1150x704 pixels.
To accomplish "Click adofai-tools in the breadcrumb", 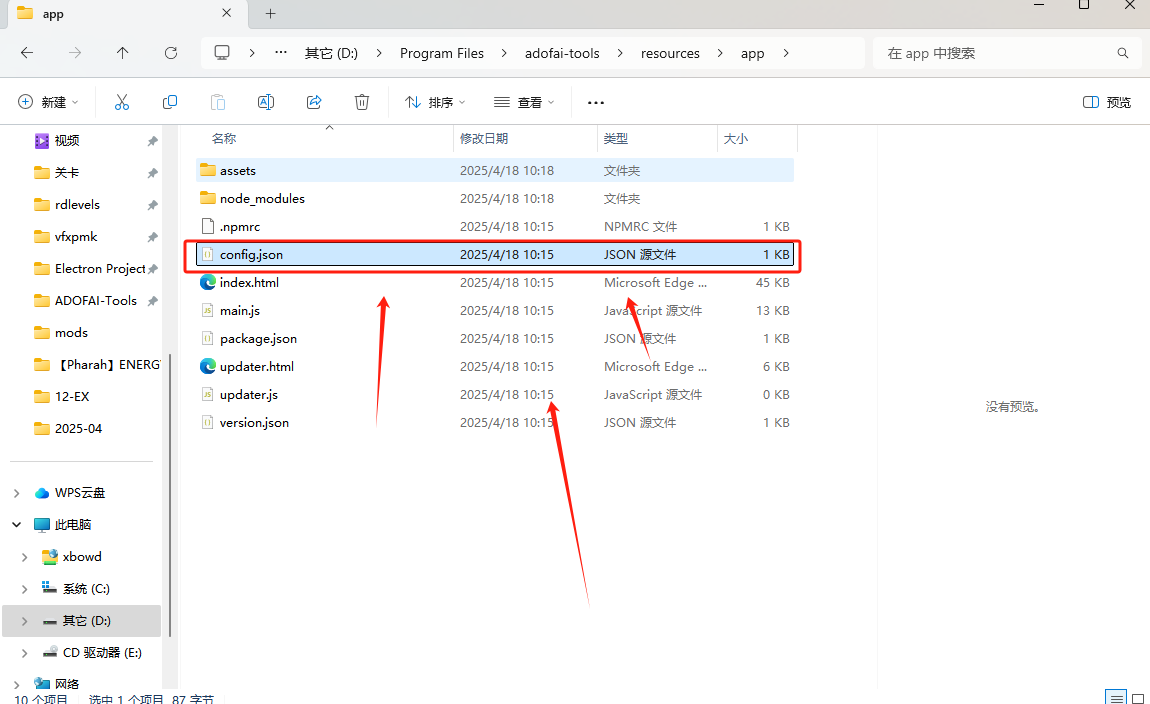I will pos(562,53).
